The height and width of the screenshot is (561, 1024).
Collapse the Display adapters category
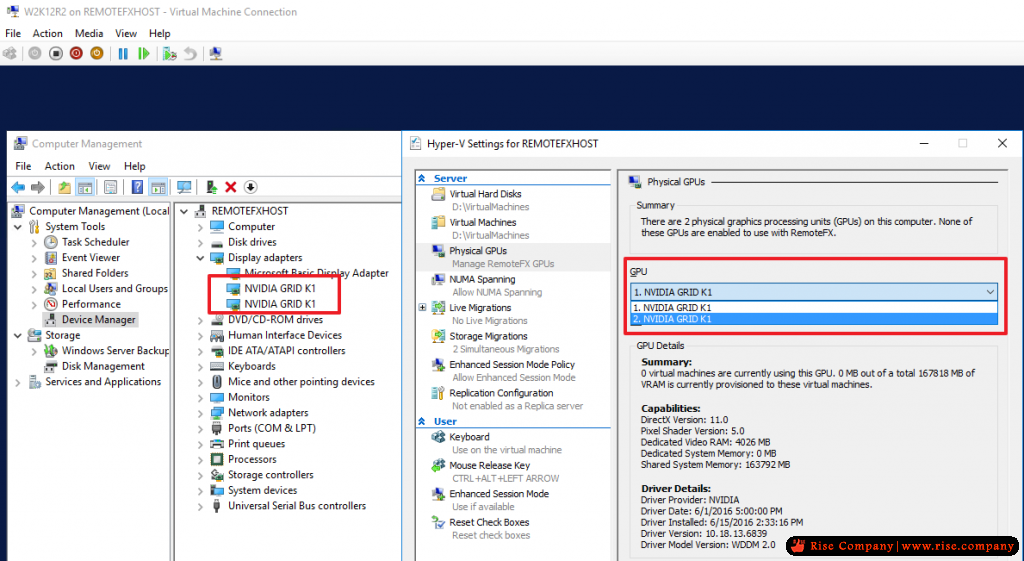tap(200, 258)
